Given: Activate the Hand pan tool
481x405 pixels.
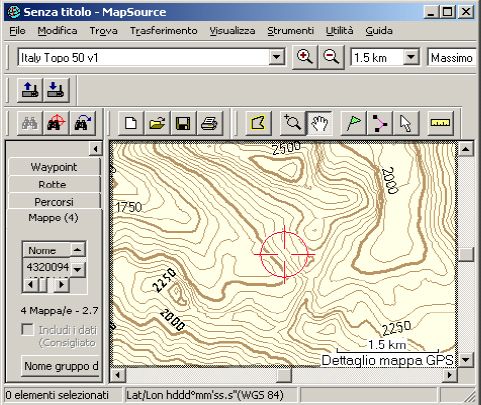Looking at the screenshot, I should pyautogui.click(x=319, y=123).
